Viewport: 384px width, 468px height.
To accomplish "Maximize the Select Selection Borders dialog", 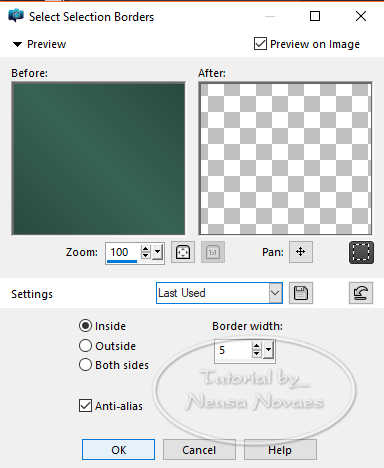I will [315, 16].
